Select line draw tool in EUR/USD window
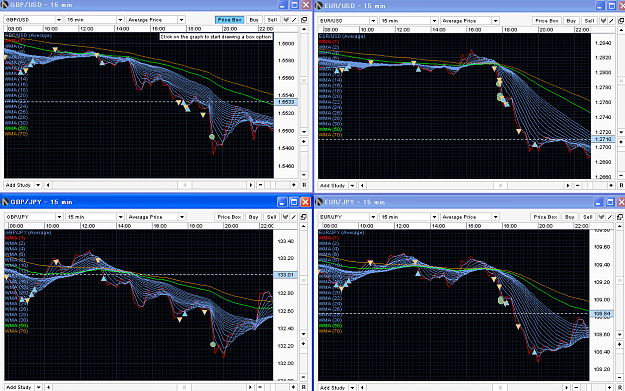625x391 pixels. coord(611,21)
